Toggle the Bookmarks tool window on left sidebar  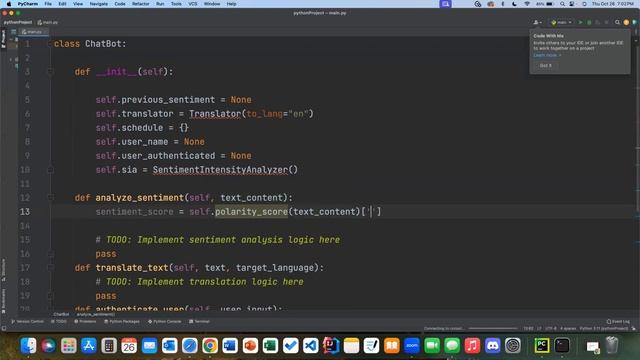[4, 301]
